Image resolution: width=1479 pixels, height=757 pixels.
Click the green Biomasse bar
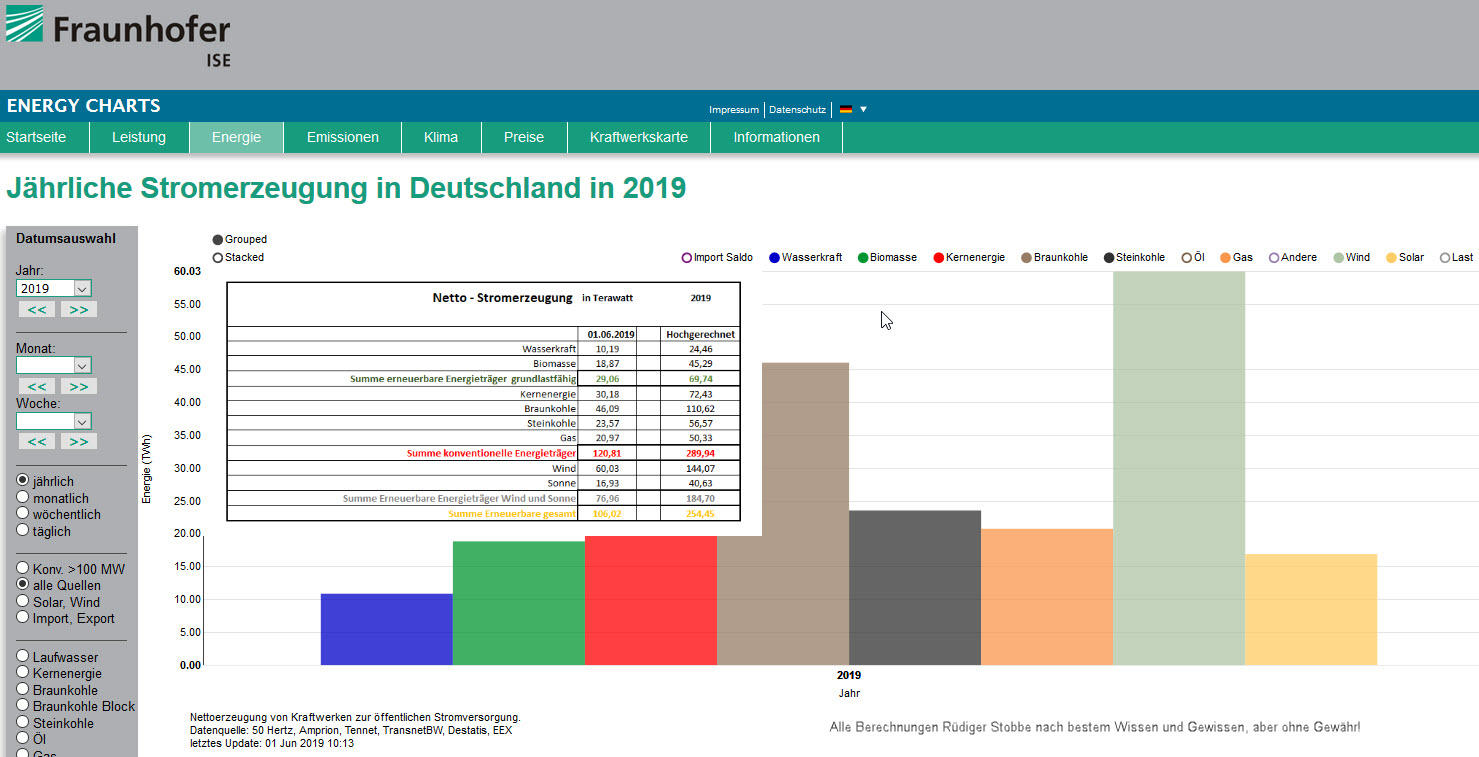(x=518, y=603)
